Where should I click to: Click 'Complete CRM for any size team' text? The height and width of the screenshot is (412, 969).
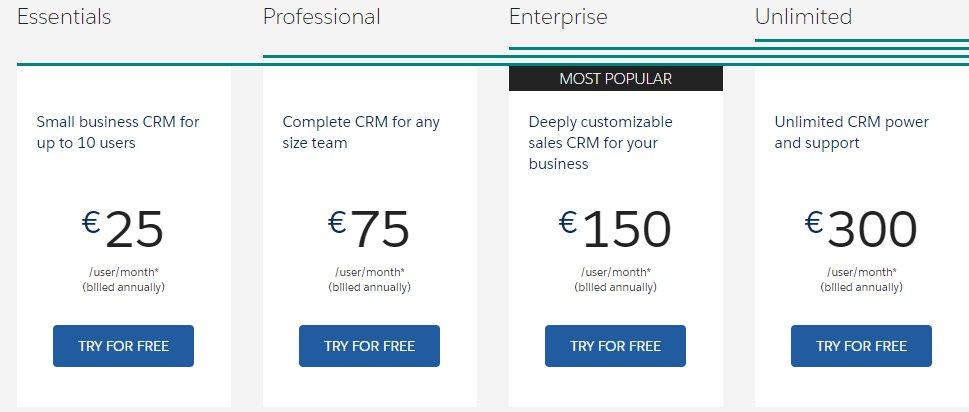361,132
